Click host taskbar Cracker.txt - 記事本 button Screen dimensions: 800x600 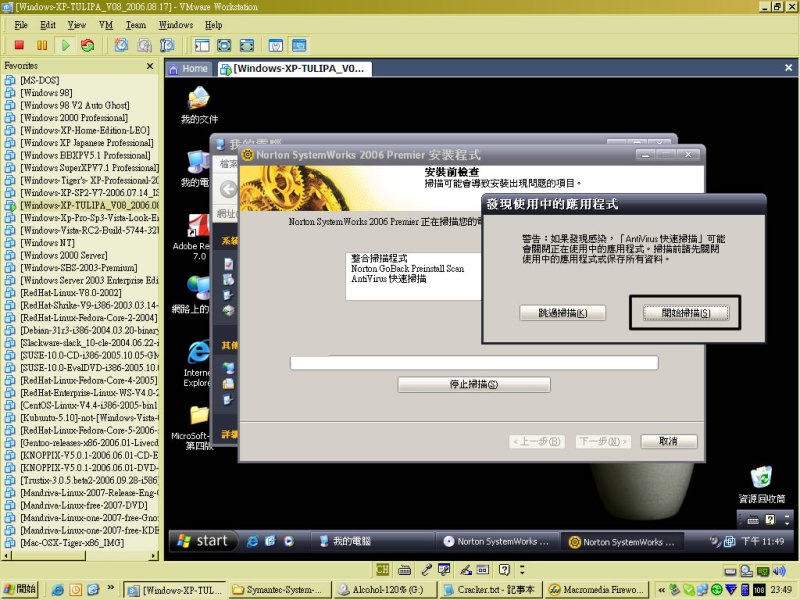pyautogui.click(x=489, y=590)
